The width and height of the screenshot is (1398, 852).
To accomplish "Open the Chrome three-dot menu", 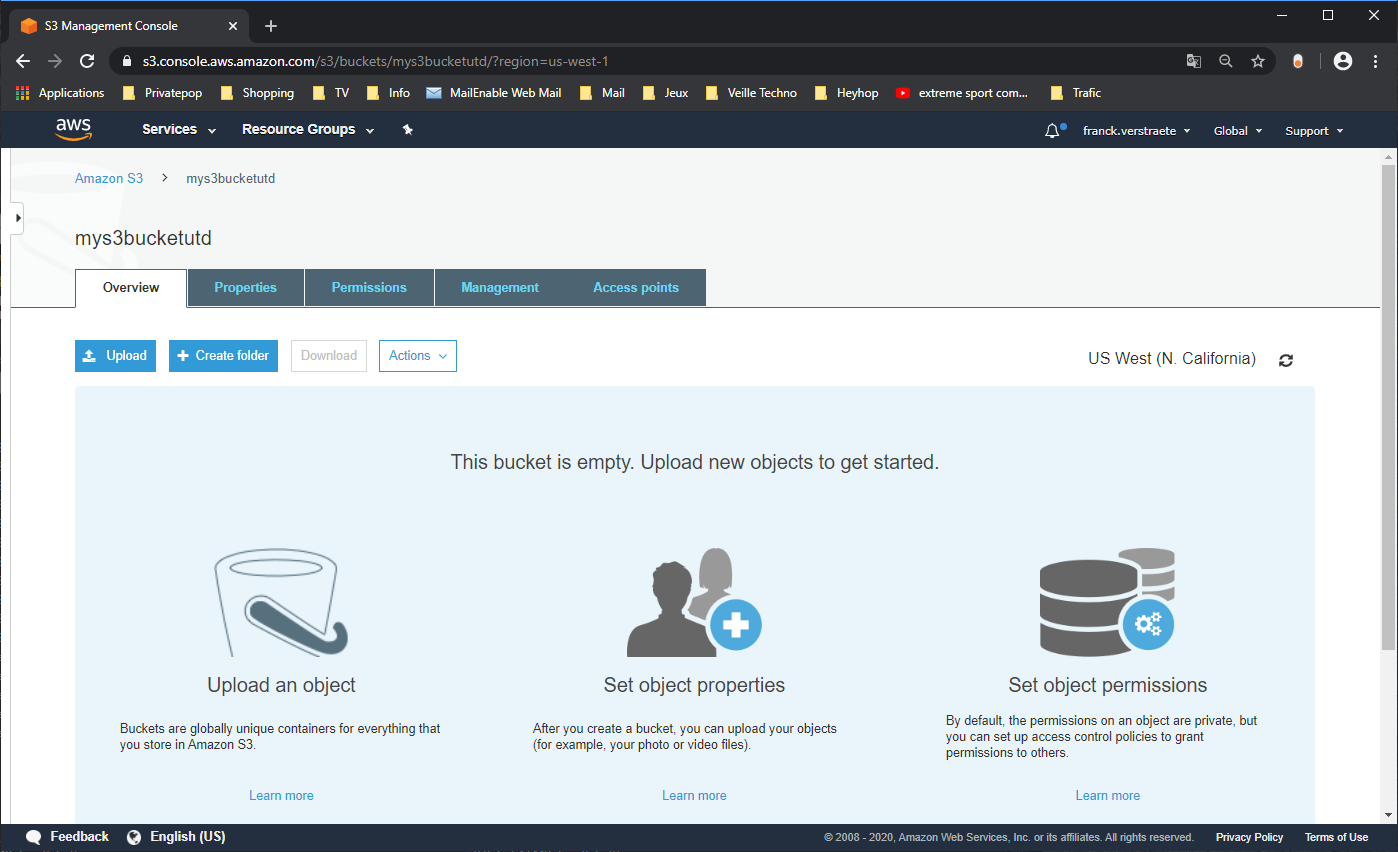I will (1376, 61).
